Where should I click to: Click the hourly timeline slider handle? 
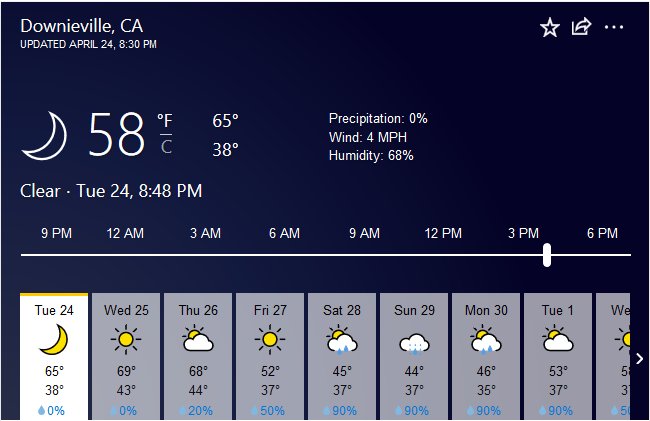coord(547,255)
